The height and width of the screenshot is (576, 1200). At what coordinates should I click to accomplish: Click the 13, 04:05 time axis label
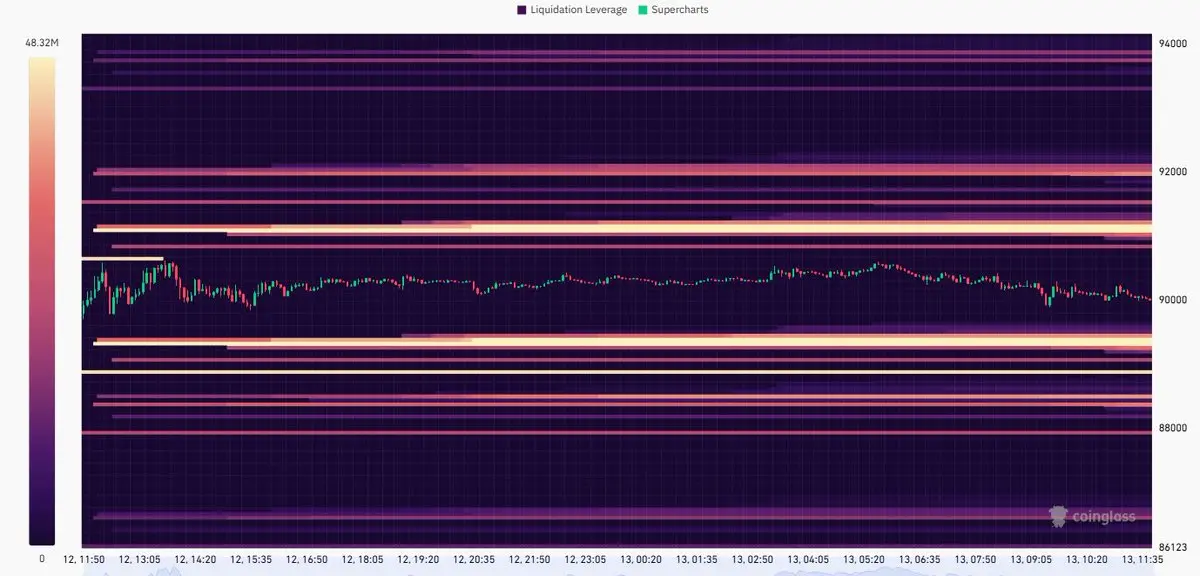tap(807, 559)
